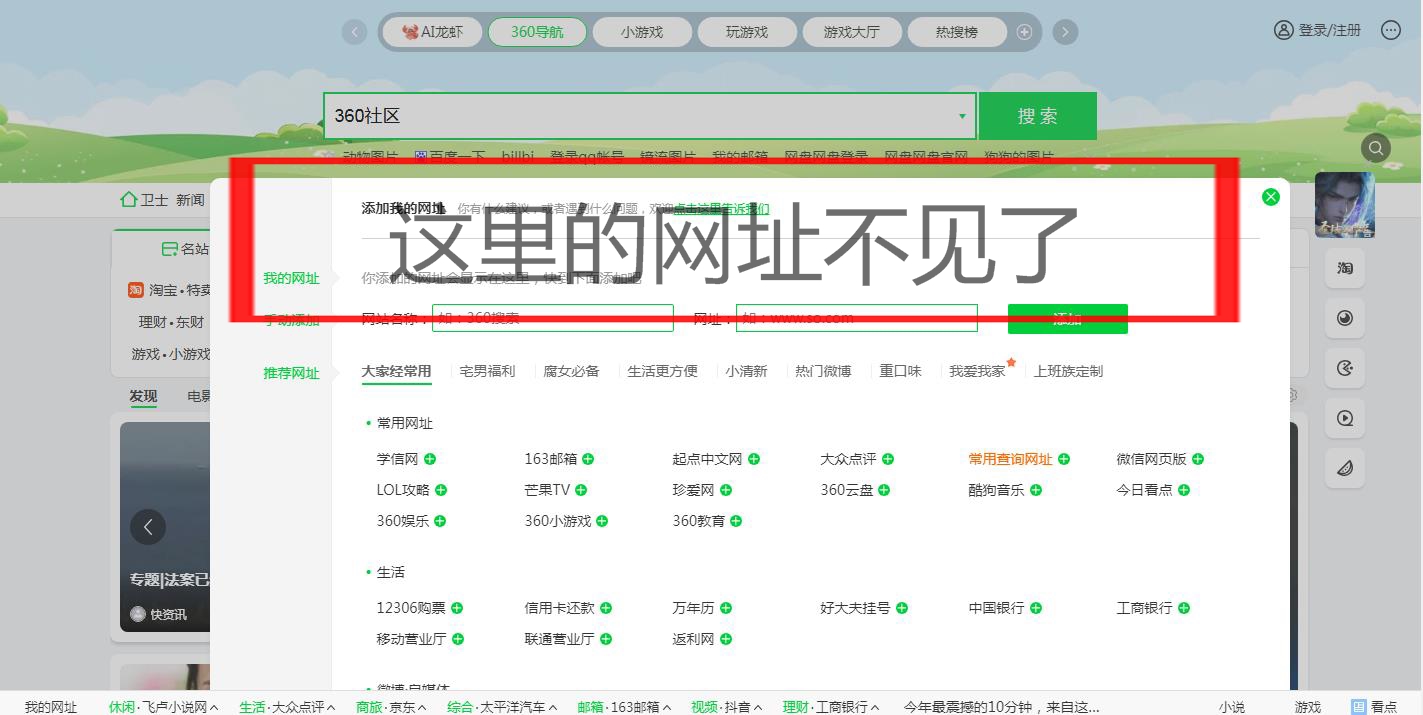This screenshot has width=1423, height=715.
Task: Click the 网站名称 input field
Action: (553, 318)
